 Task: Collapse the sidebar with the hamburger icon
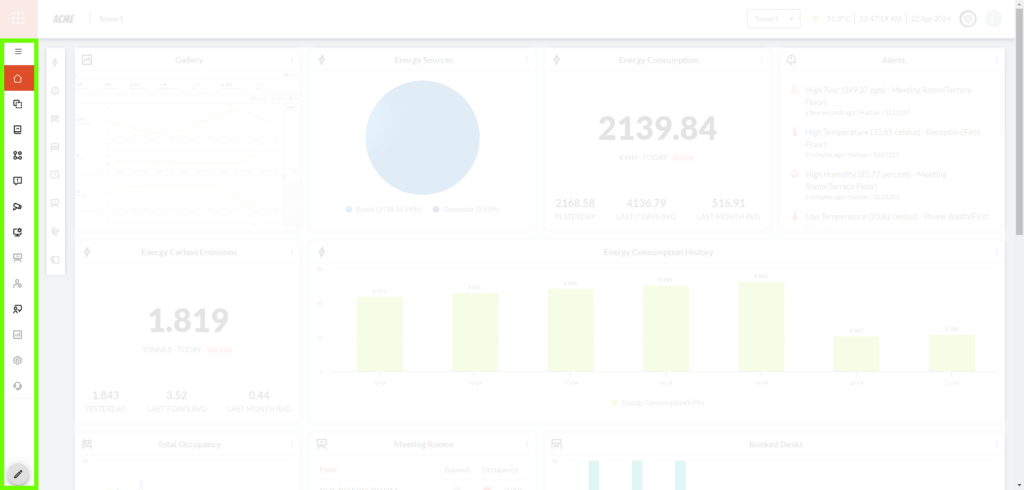(x=18, y=51)
